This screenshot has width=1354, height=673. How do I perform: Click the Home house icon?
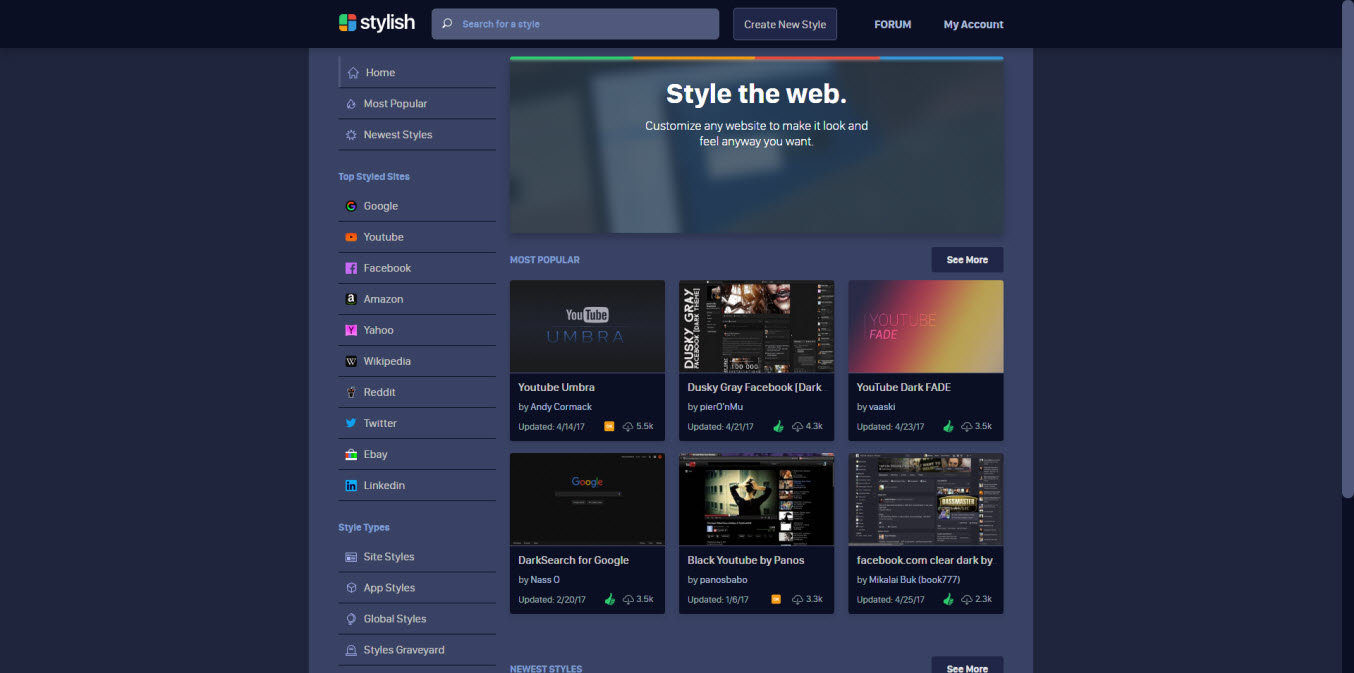pos(353,73)
